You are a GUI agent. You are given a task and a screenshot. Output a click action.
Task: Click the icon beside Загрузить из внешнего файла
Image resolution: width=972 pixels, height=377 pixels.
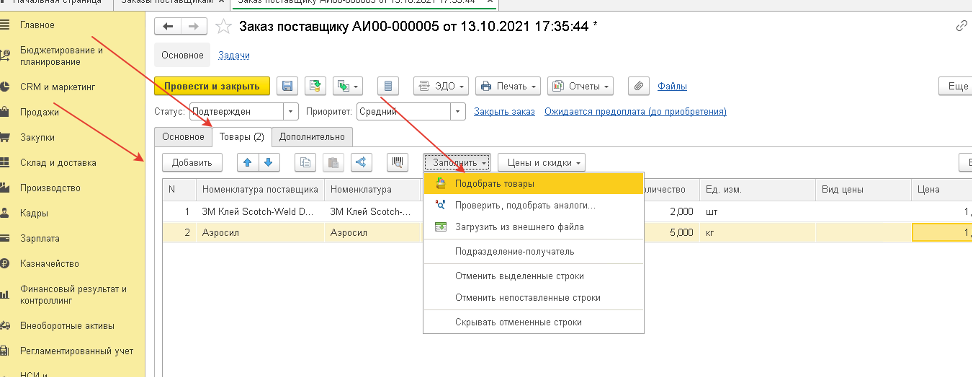point(441,227)
